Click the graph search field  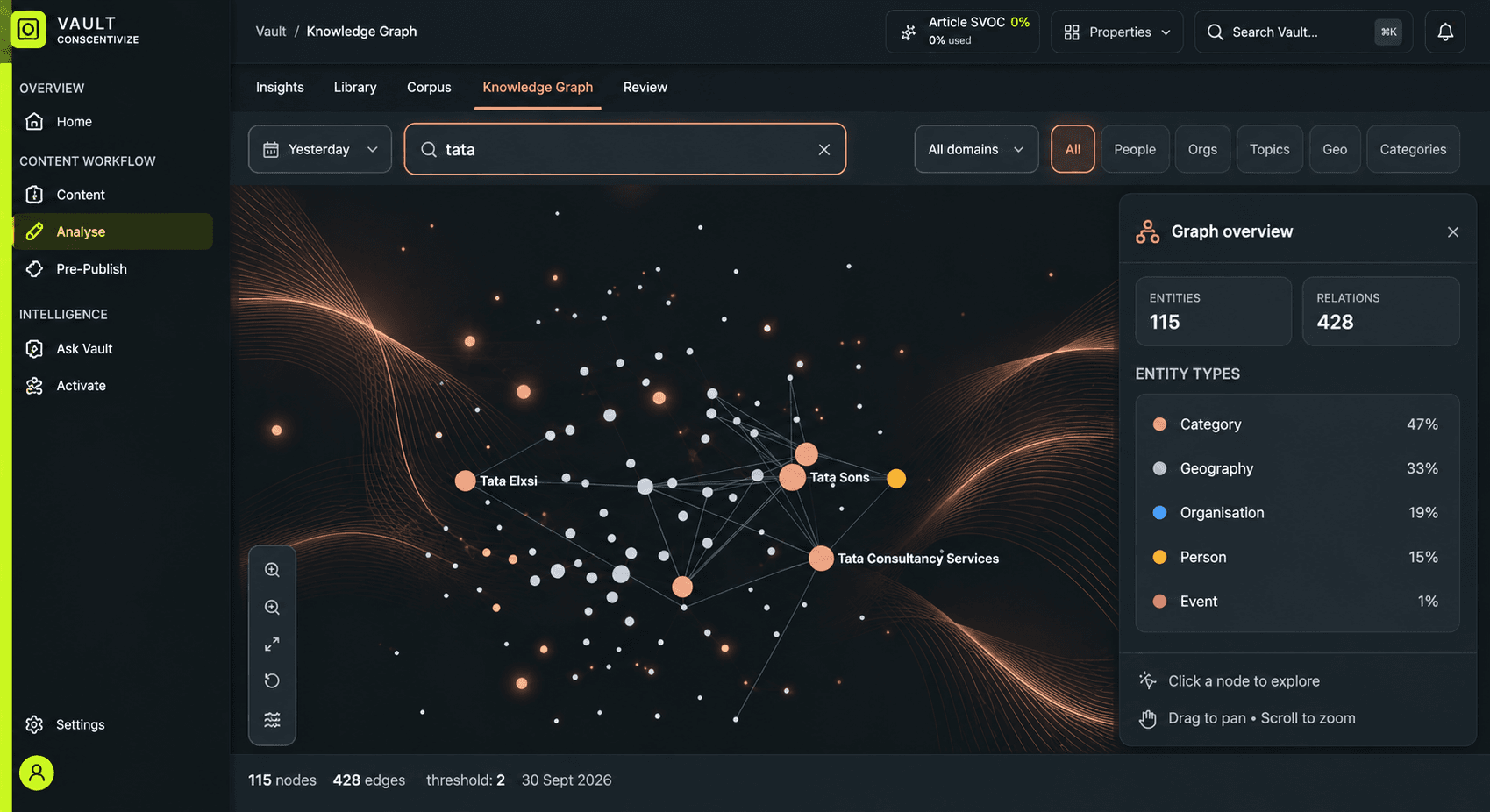624,150
